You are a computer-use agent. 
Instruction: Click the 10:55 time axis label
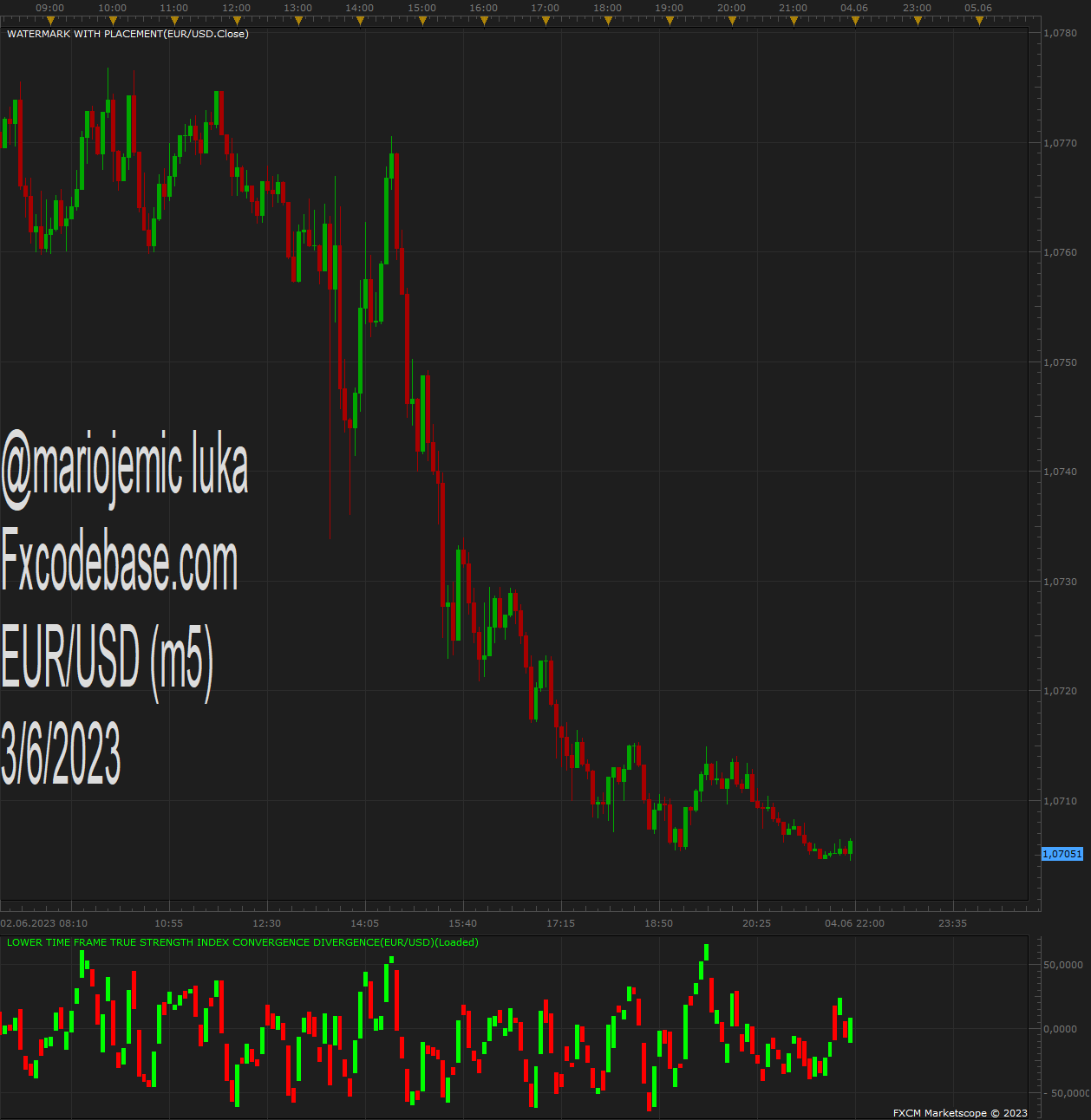[169, 923]
